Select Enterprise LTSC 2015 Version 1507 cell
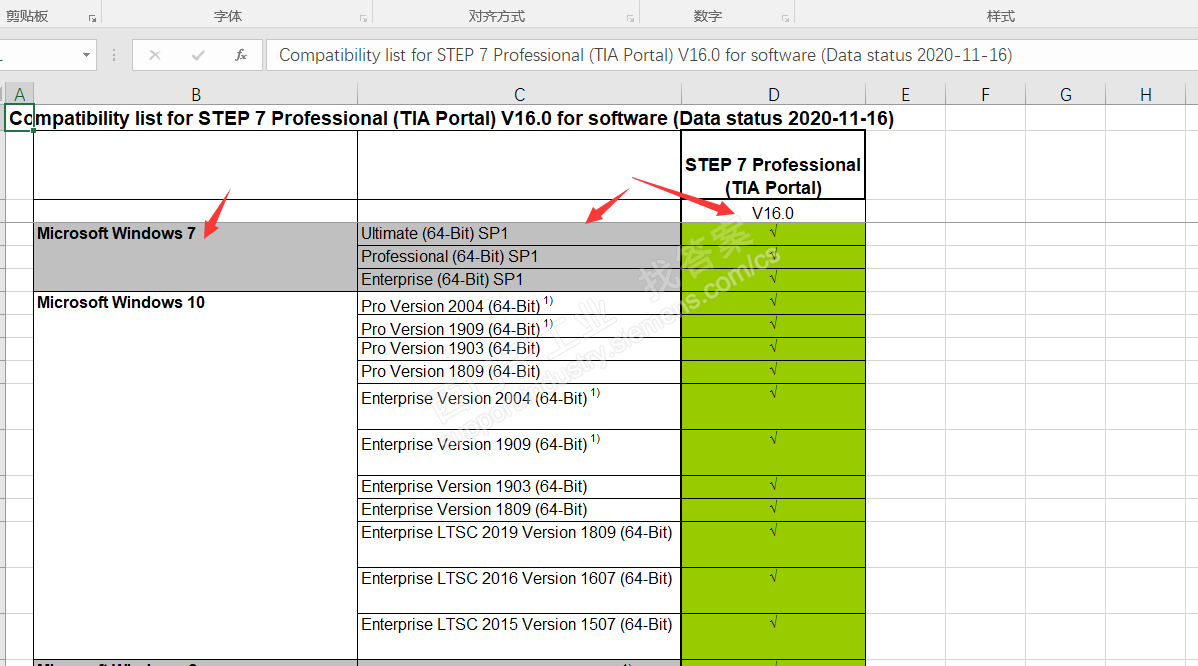1198x666 pixels. 520,636
